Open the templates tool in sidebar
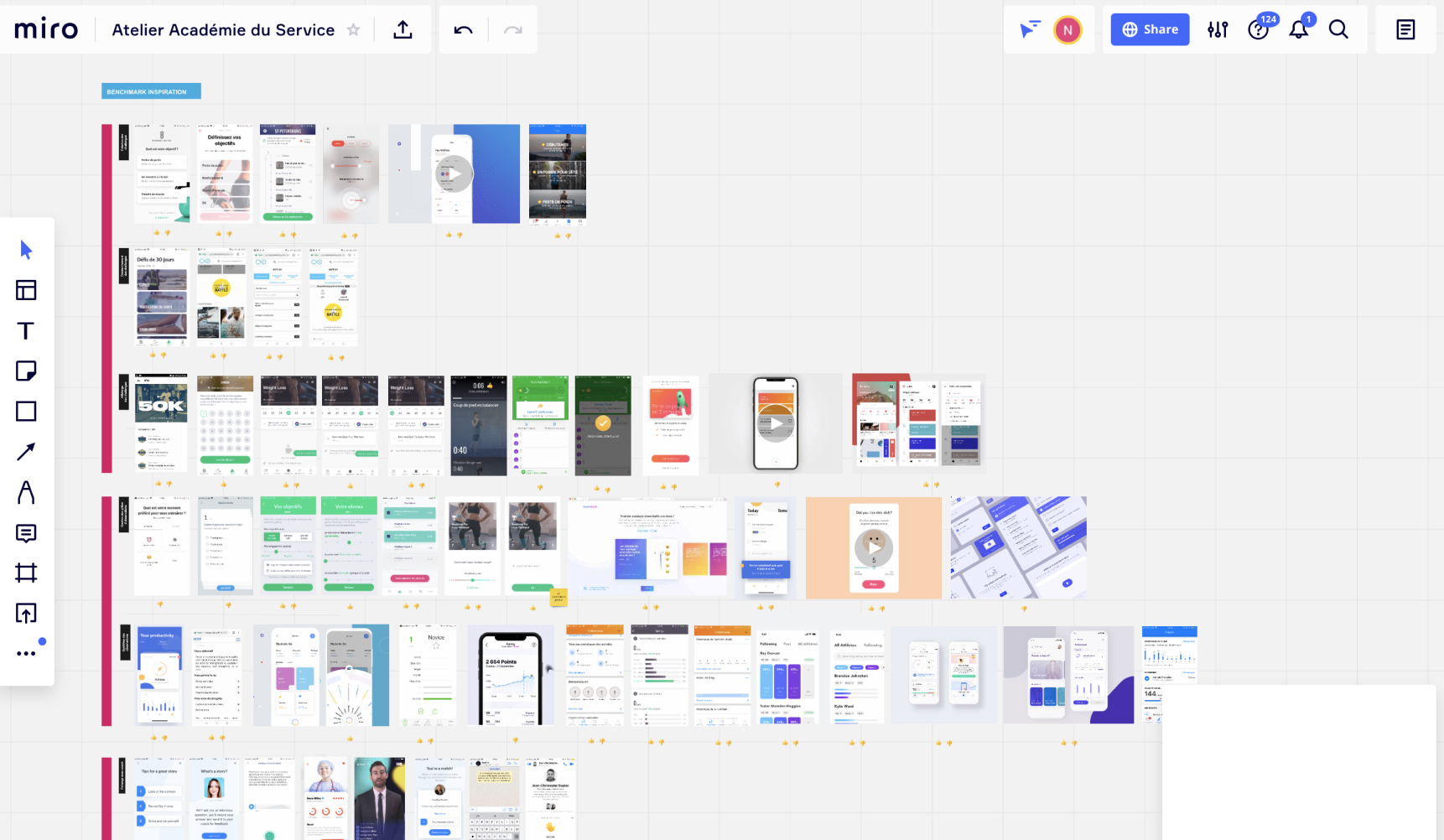 pyautogui.click(x=26, y=290)
